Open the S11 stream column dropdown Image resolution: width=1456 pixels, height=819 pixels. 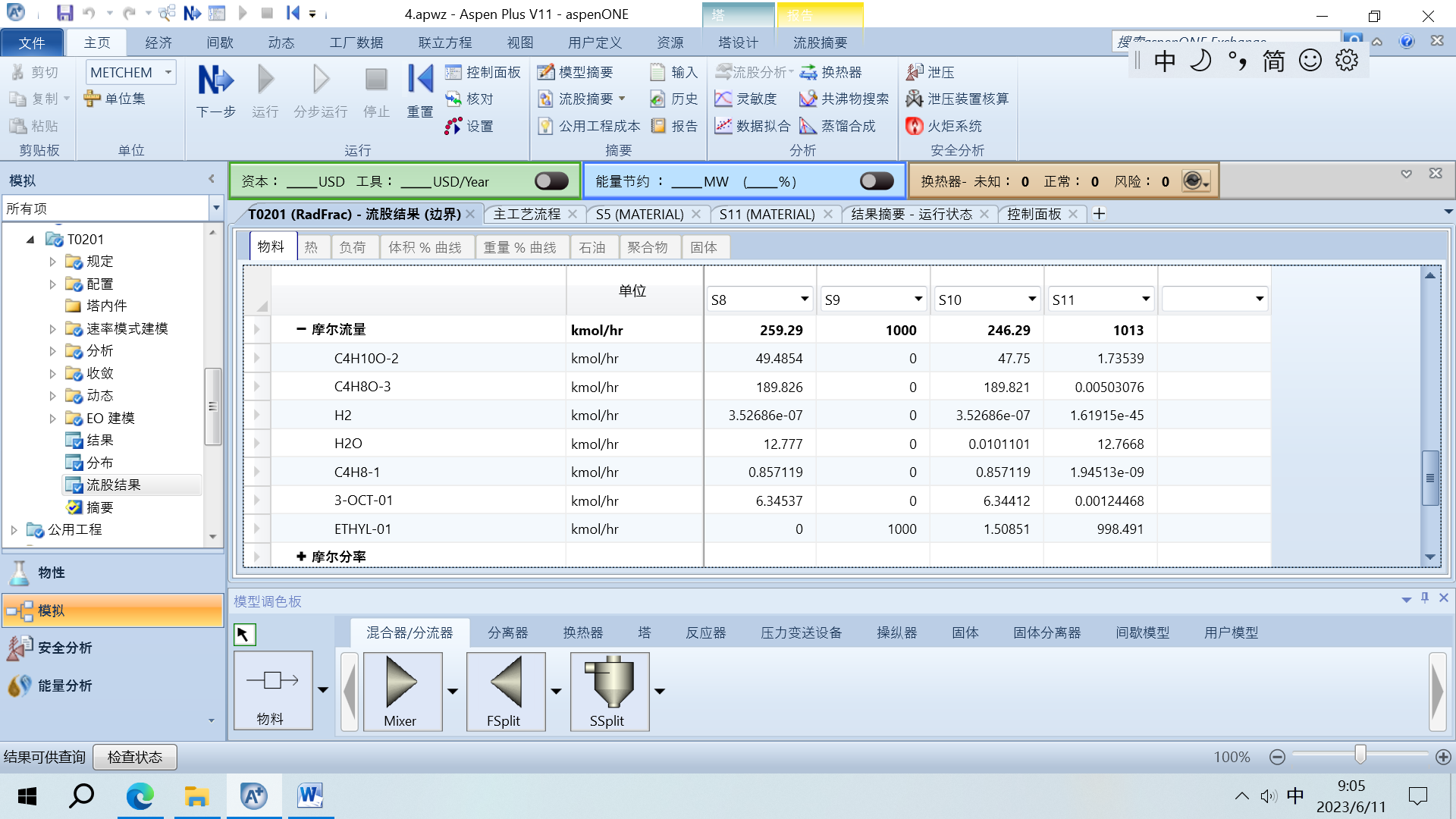[1146, 300]
